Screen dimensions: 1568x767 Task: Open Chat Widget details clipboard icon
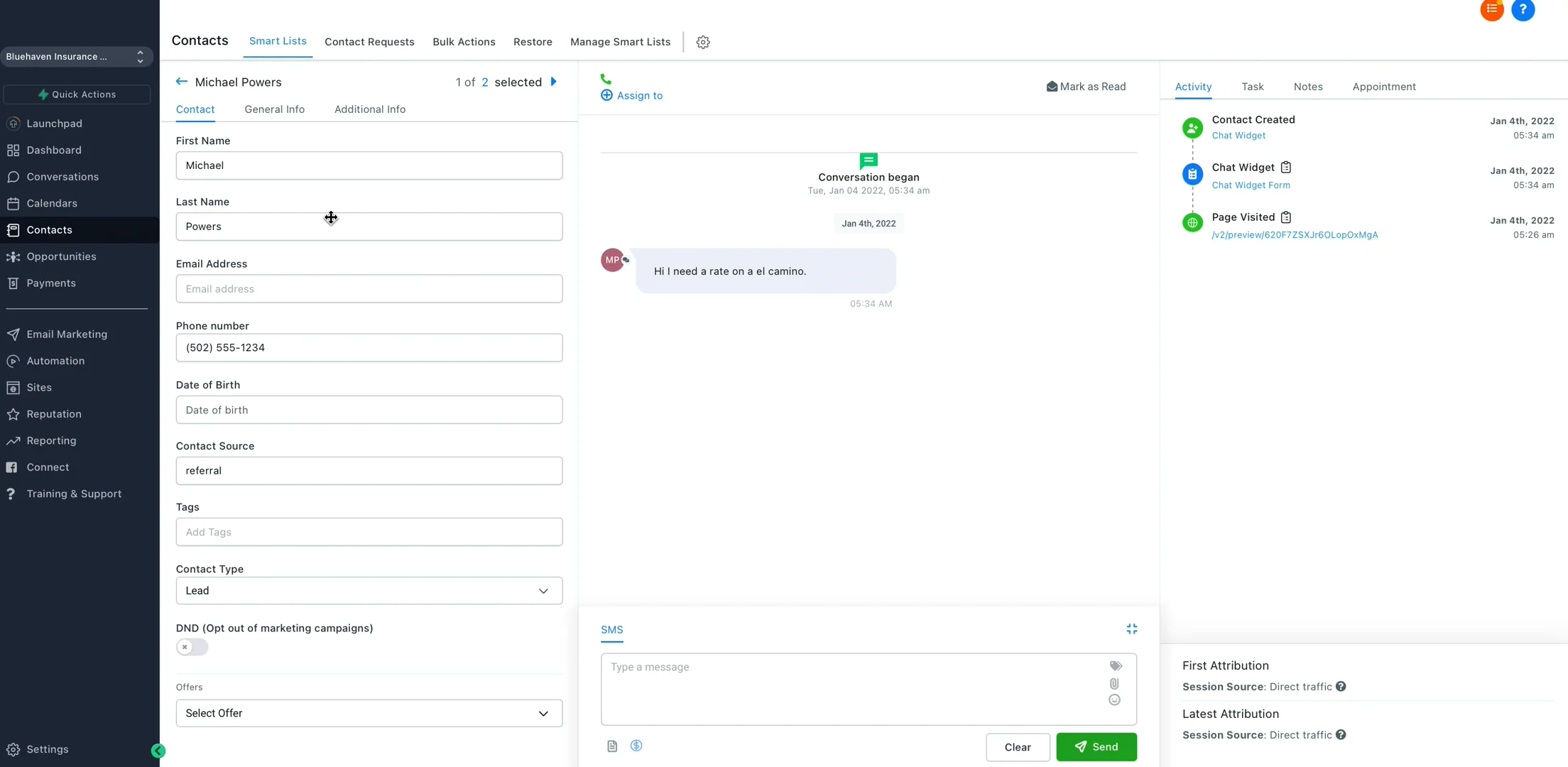1286,168
